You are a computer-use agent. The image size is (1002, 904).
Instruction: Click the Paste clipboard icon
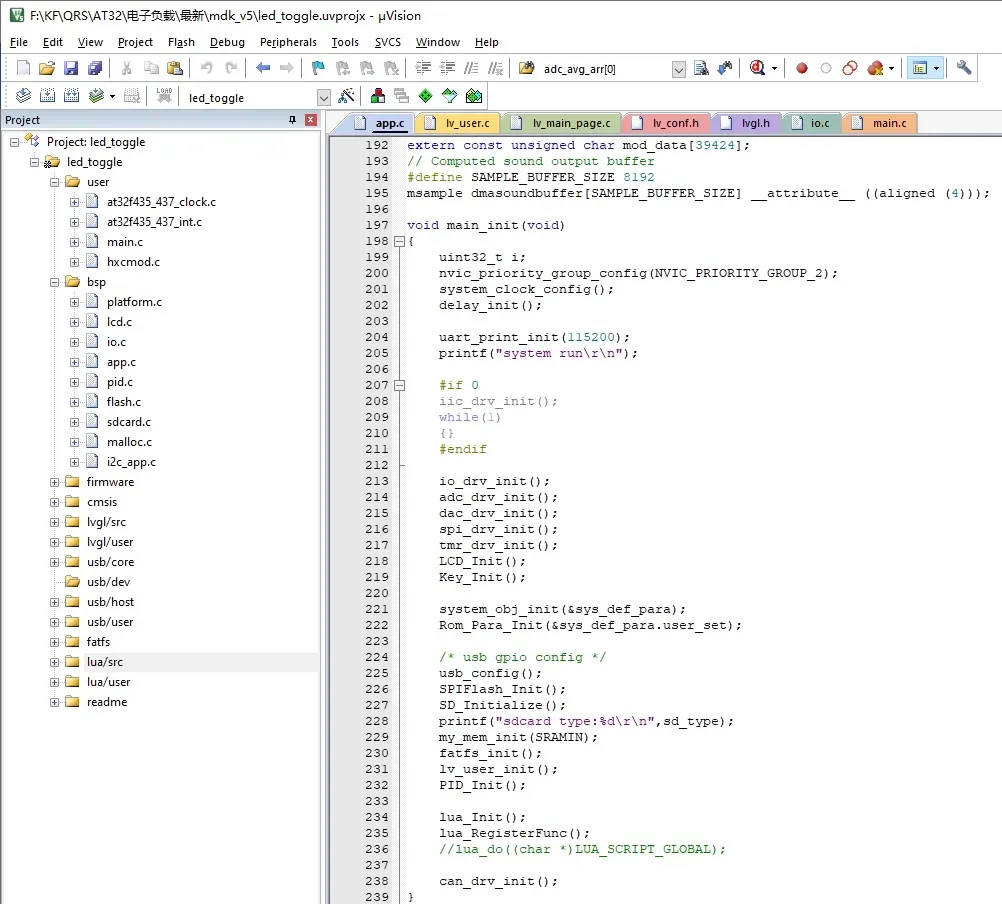(174, 68)
